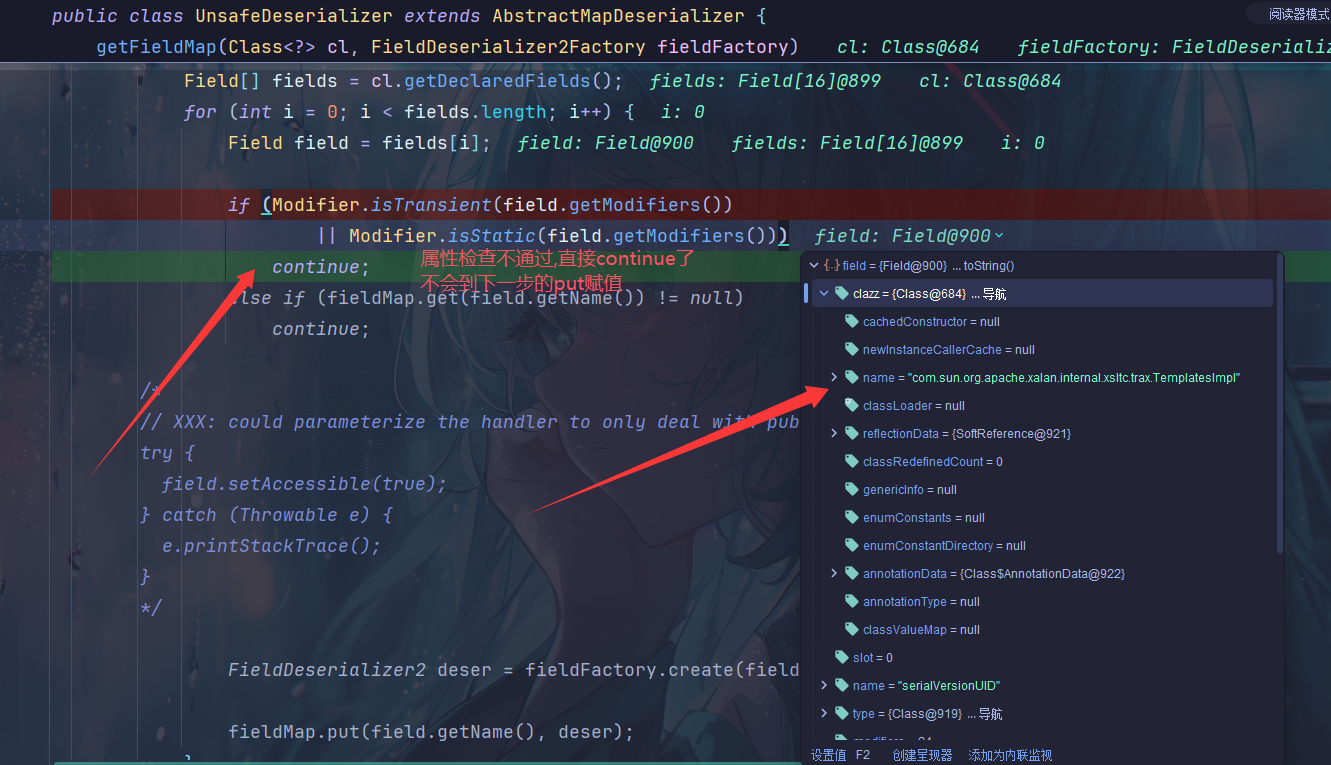The height and width of the screenshot is (765, 1331).
Task: Click the tag icon beside enumConstants
Action: coord(852,518)
